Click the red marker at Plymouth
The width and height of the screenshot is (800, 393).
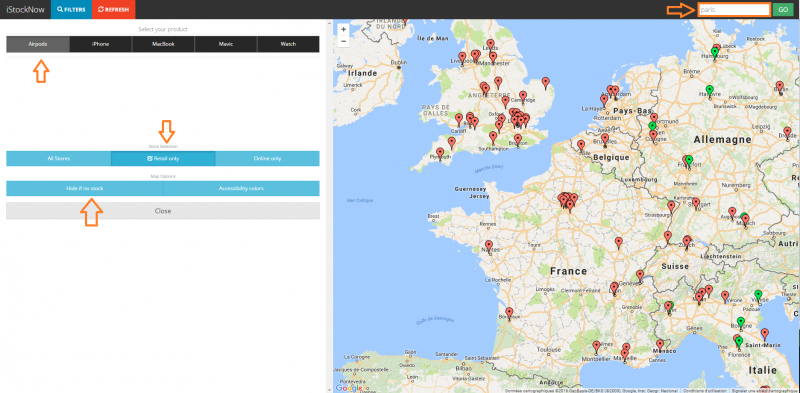coord(440,153)
